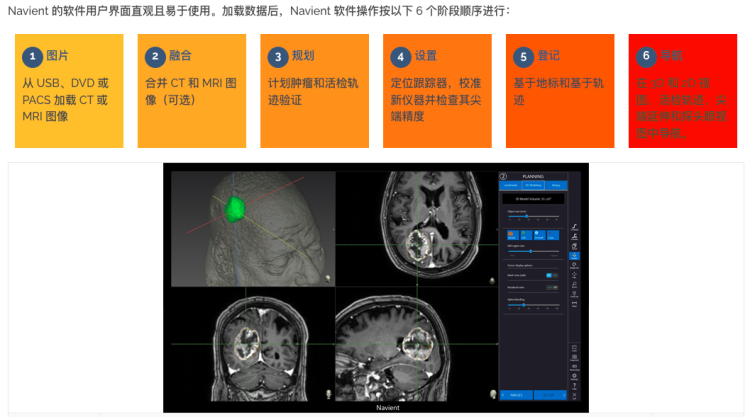
Task: Toggle the Rendered view ON/OFF switch
Action: tap(552, 287)
